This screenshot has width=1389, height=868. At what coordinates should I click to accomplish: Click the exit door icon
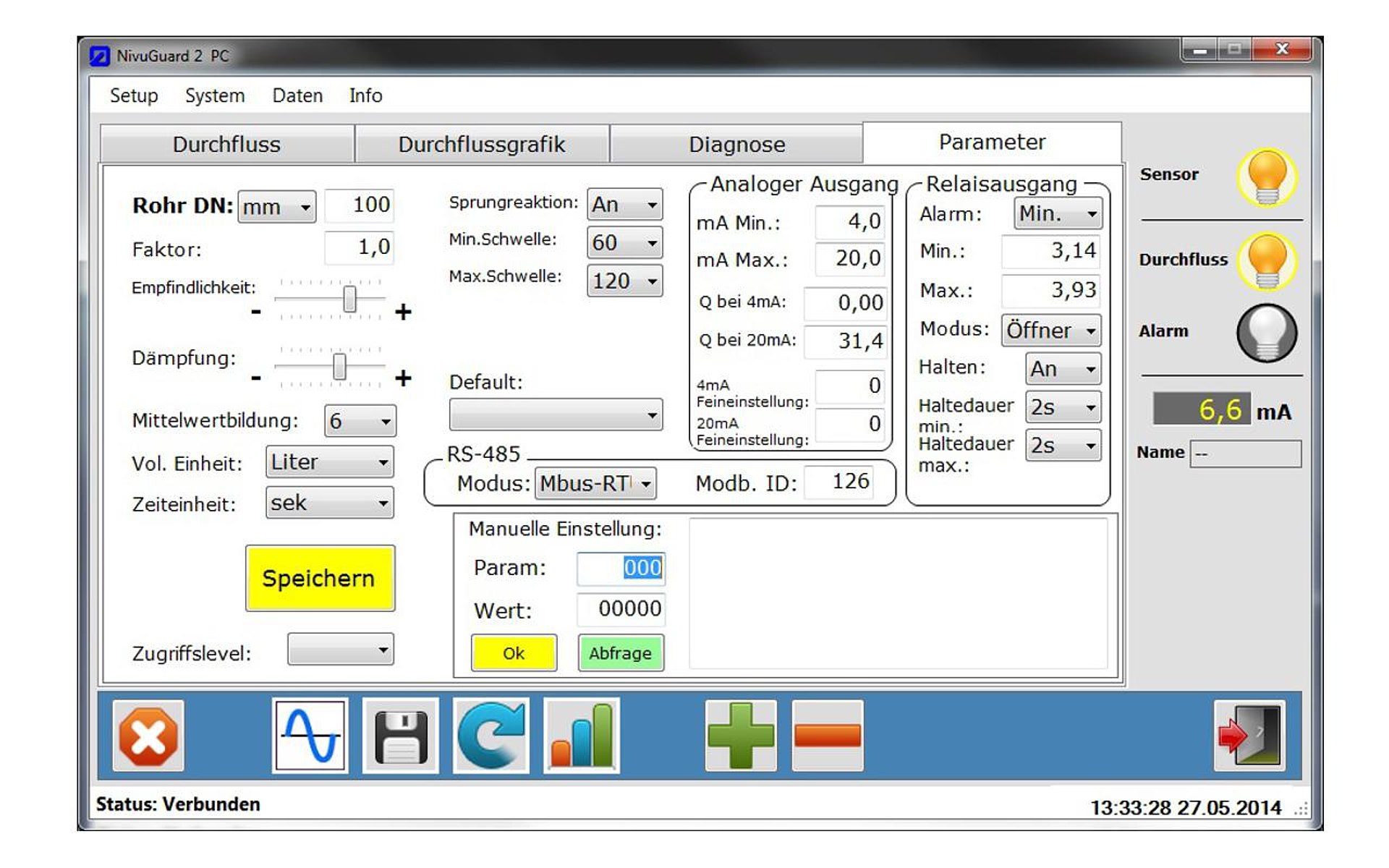(1250, 736)
